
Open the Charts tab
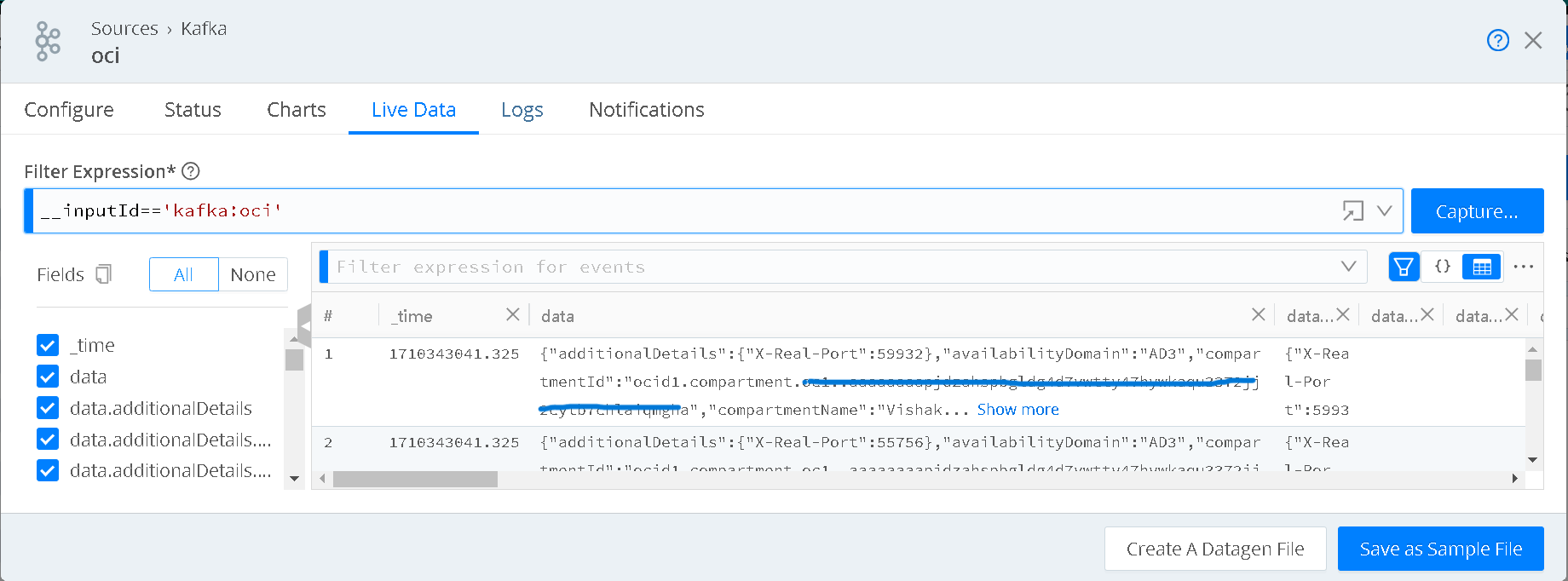pos(297,110)
